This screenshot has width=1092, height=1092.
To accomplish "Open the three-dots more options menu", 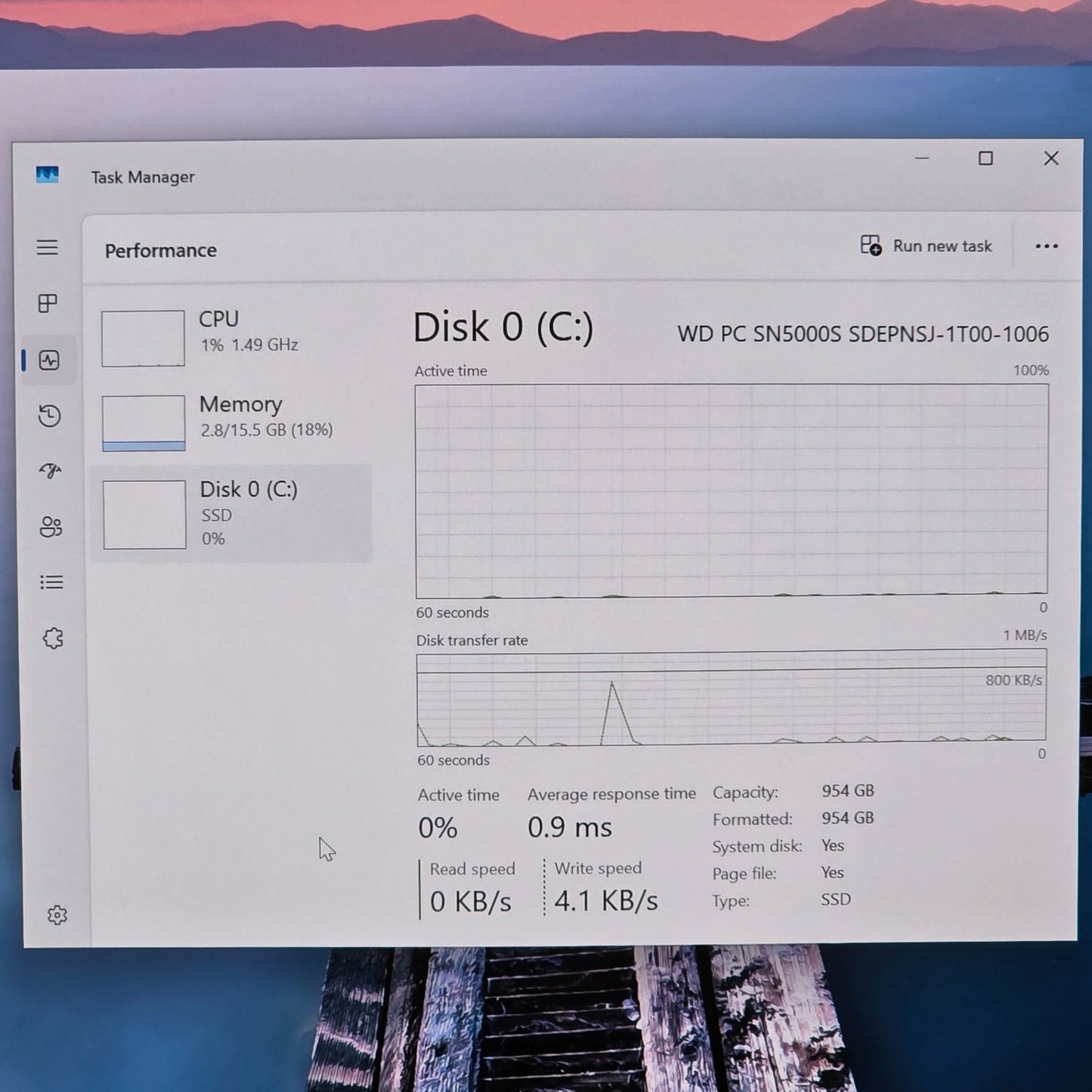I will [x=1046, y=246].
